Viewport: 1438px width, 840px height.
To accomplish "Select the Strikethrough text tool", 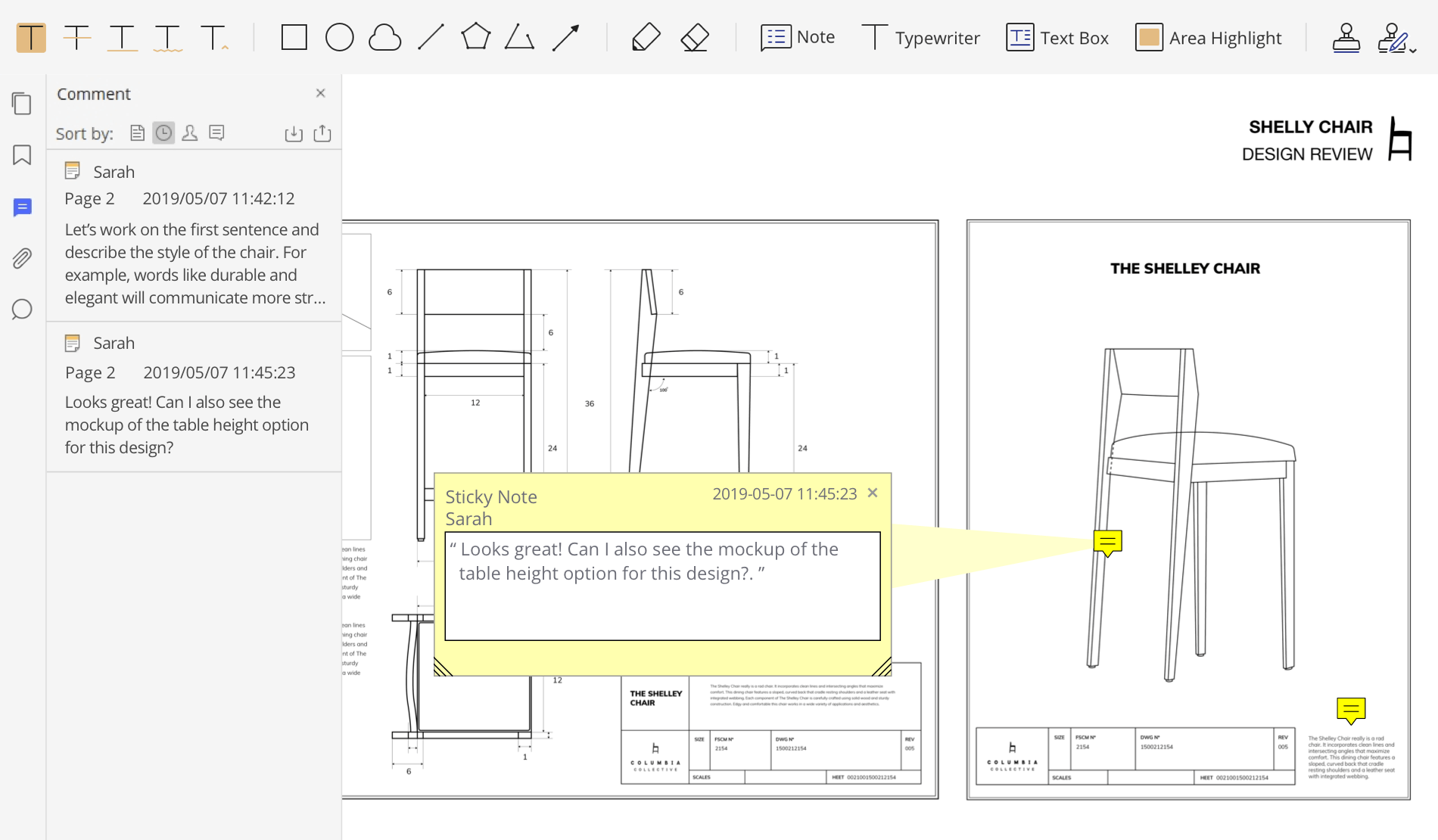I will 76,37.
